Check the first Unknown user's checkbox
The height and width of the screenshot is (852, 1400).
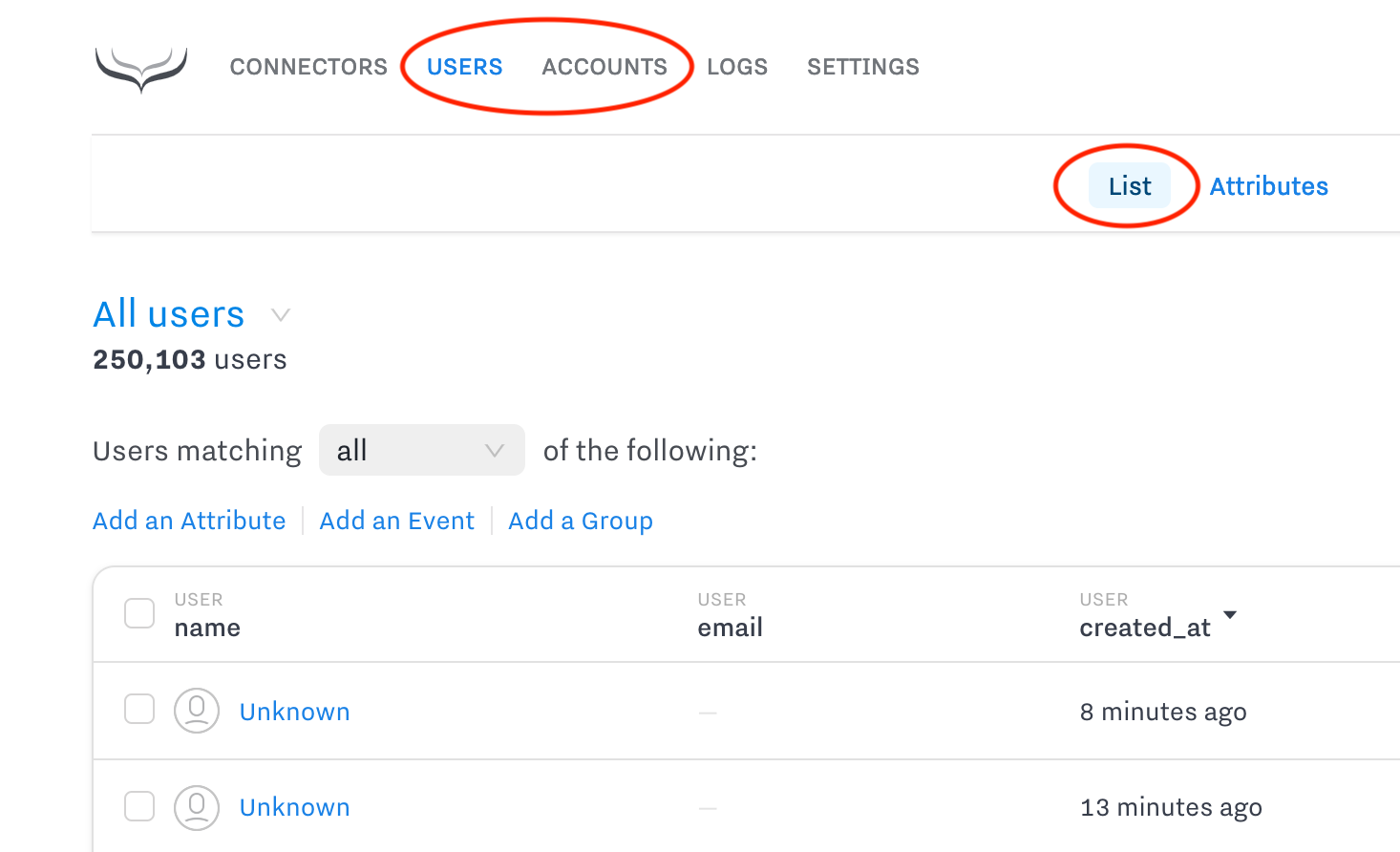[139, 709]
